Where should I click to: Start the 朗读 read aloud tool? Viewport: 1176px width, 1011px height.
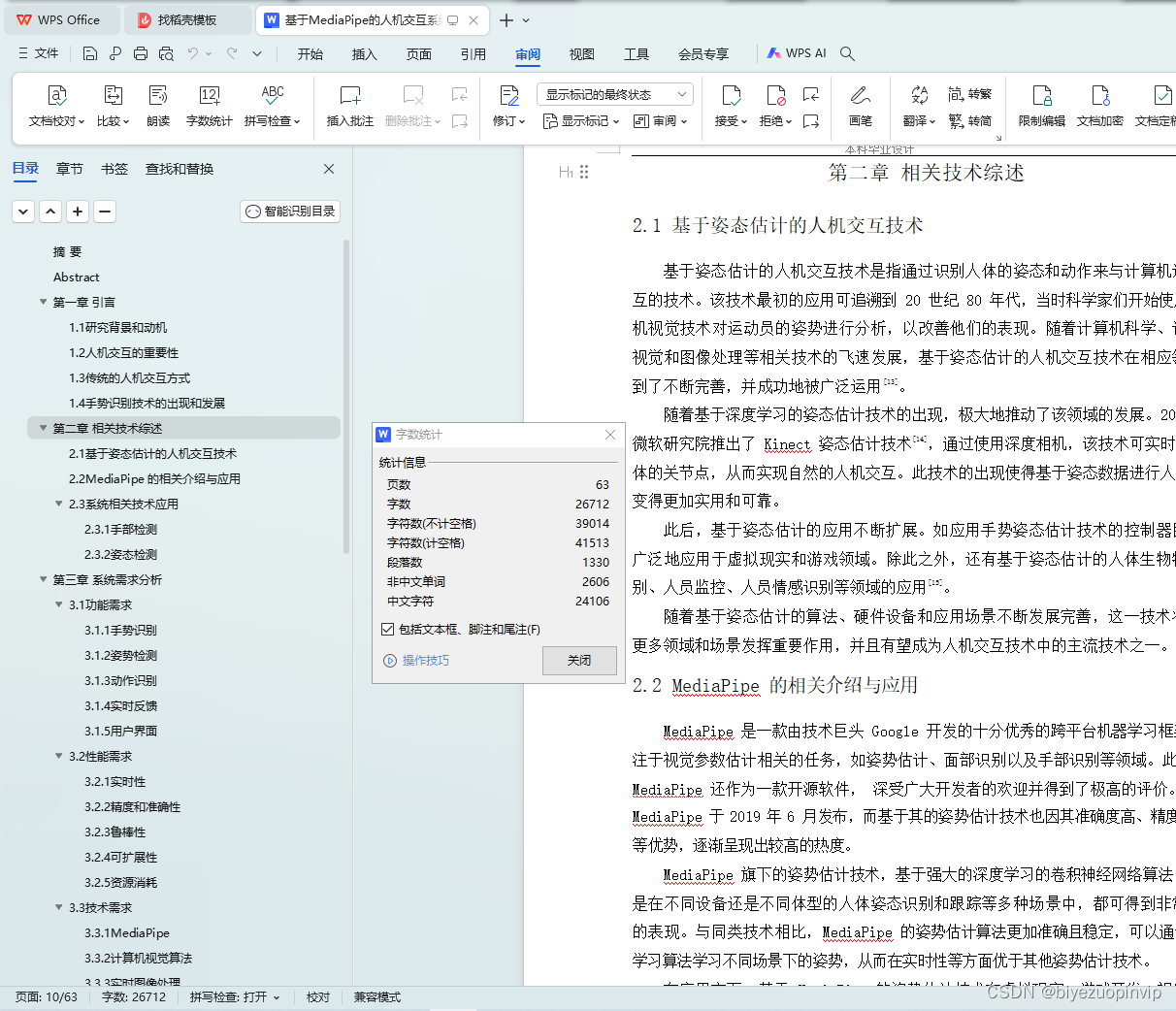click(x=158, y=106)
